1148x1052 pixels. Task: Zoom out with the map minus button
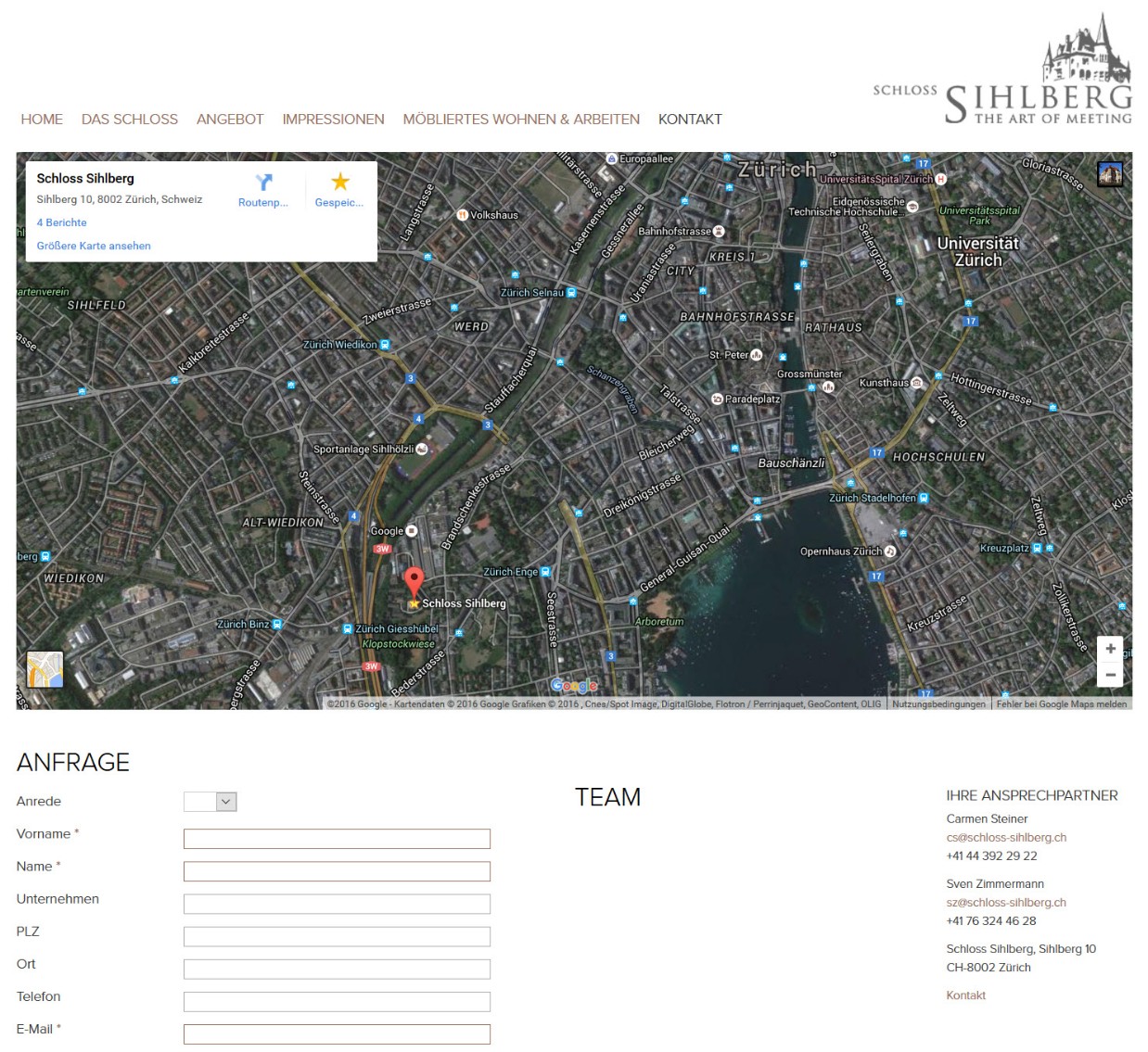tap(1110, 675)
